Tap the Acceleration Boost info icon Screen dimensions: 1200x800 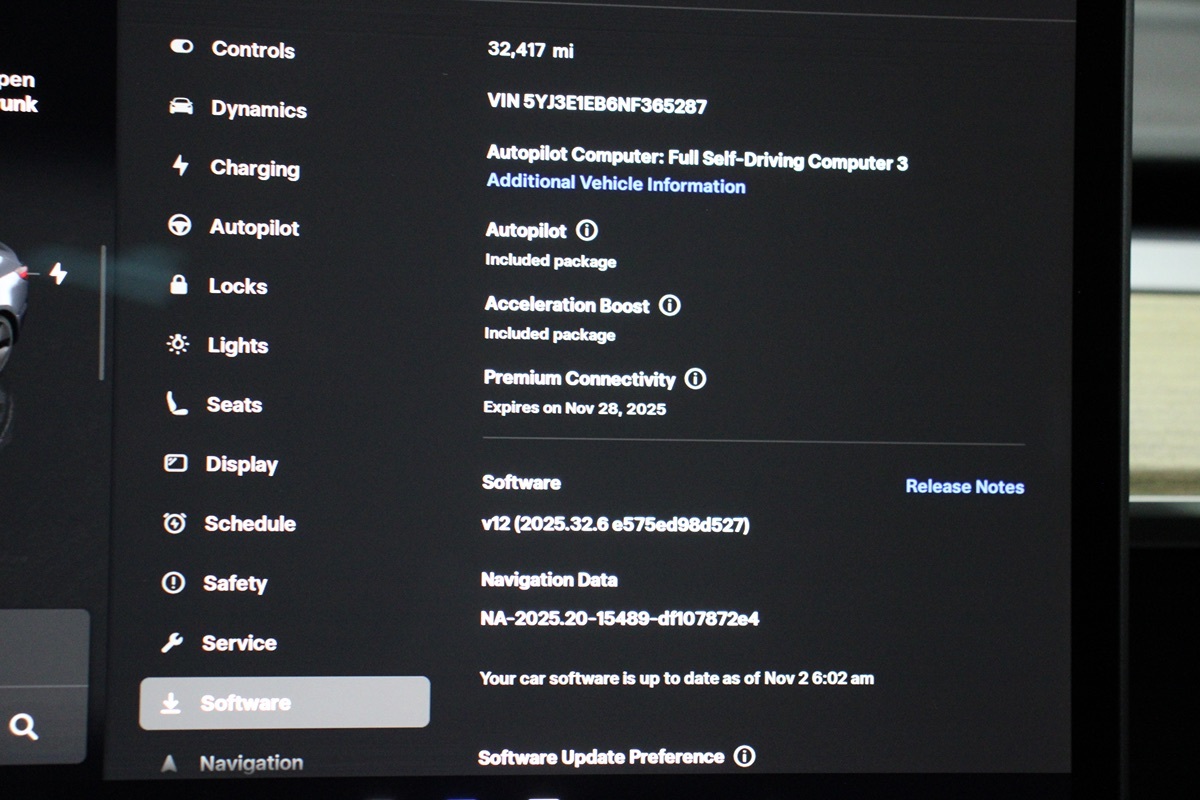(x=670, y=306)
